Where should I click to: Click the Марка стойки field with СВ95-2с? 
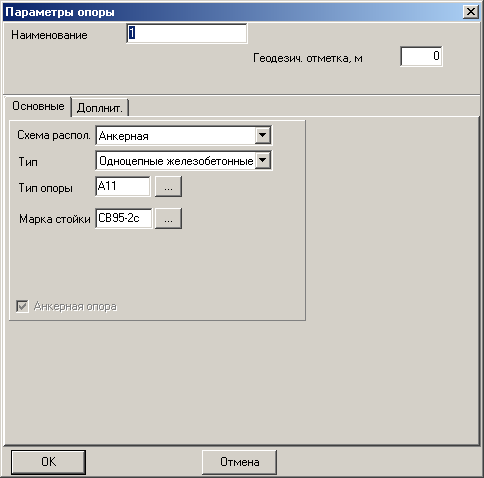click(124, 218)
